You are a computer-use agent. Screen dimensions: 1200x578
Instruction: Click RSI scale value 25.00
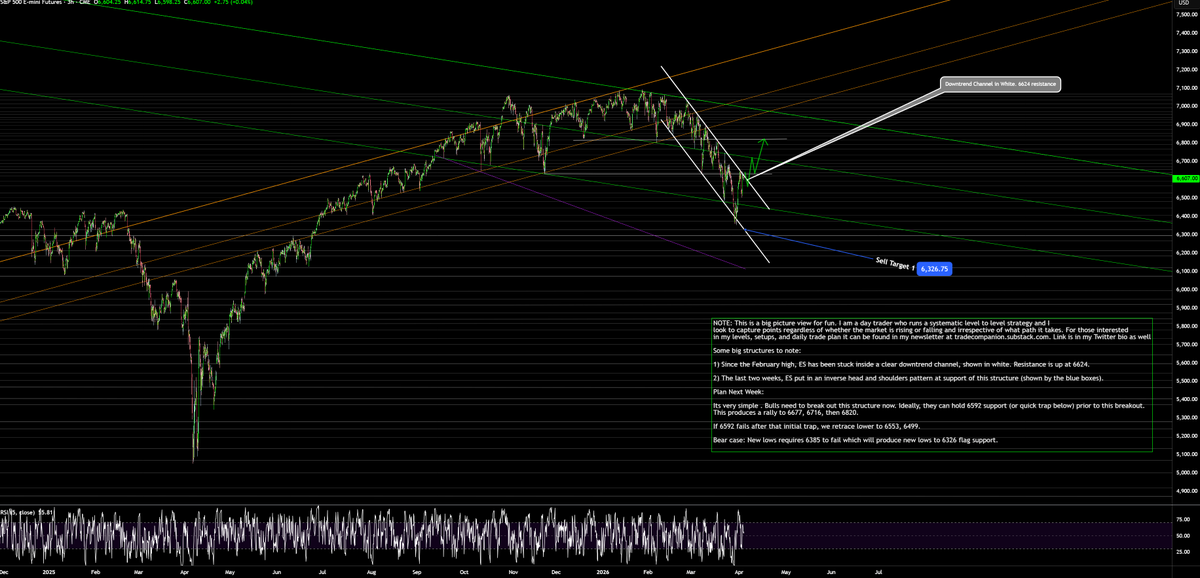pyautogui.click(x=1184, y=551)
